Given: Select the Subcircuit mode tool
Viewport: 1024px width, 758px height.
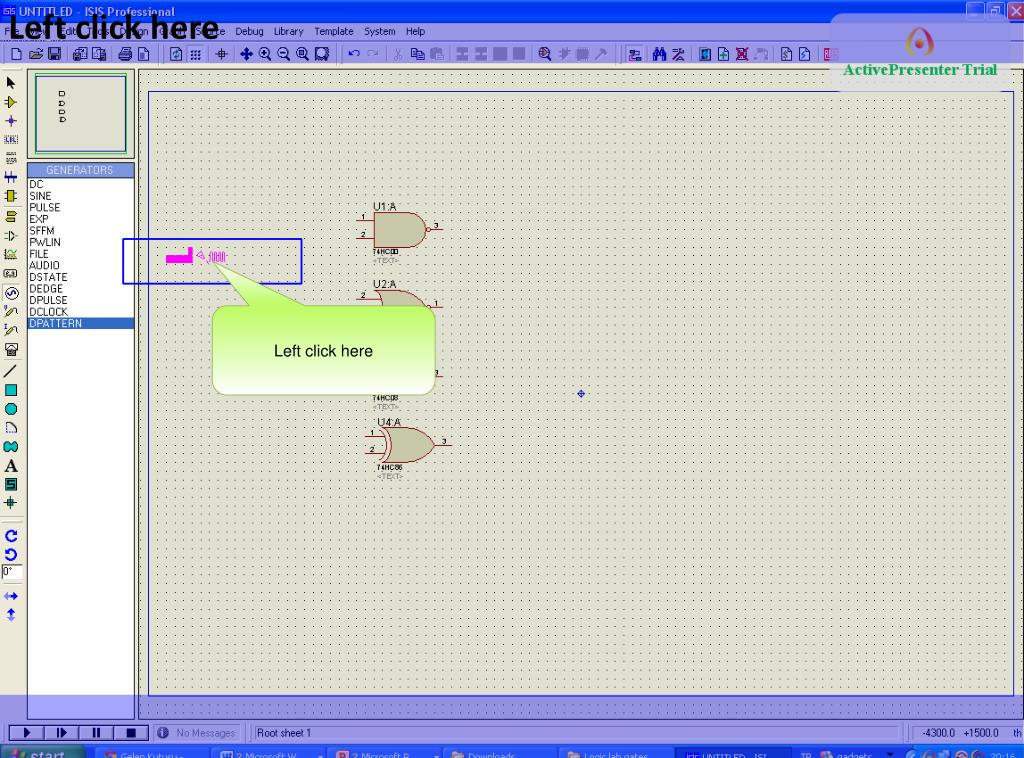Looking at the screenshot, I should pyautogui.click(x=11, y=196).
